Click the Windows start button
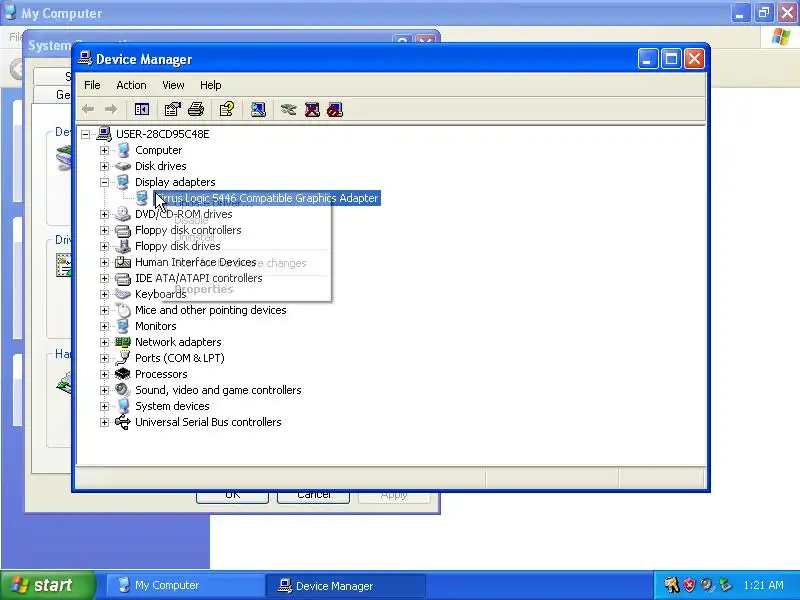 (x=47, y=585)
